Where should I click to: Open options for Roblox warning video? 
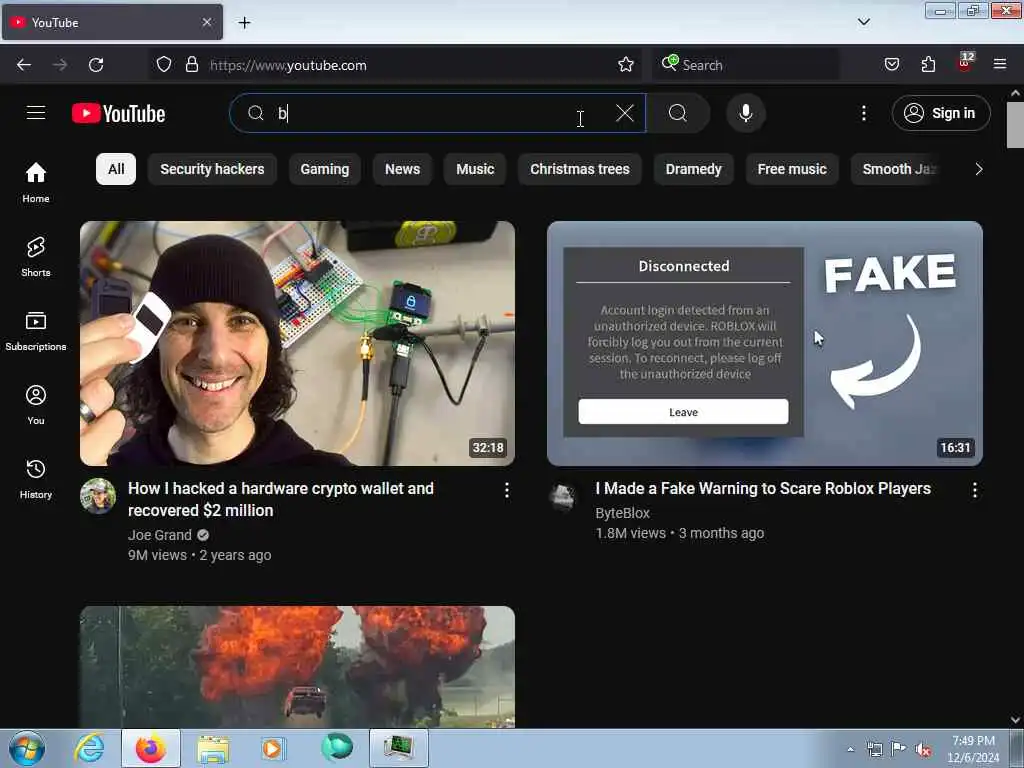coord(974,490)
